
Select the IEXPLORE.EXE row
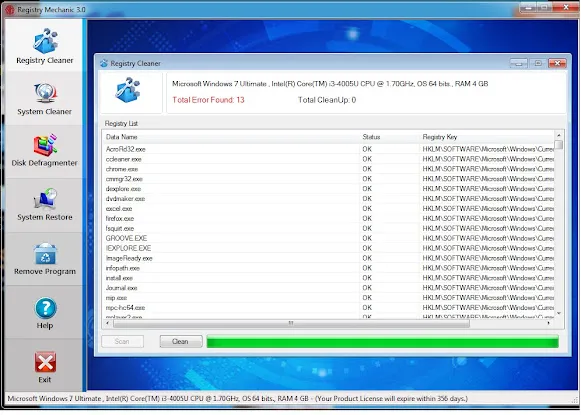328,248
